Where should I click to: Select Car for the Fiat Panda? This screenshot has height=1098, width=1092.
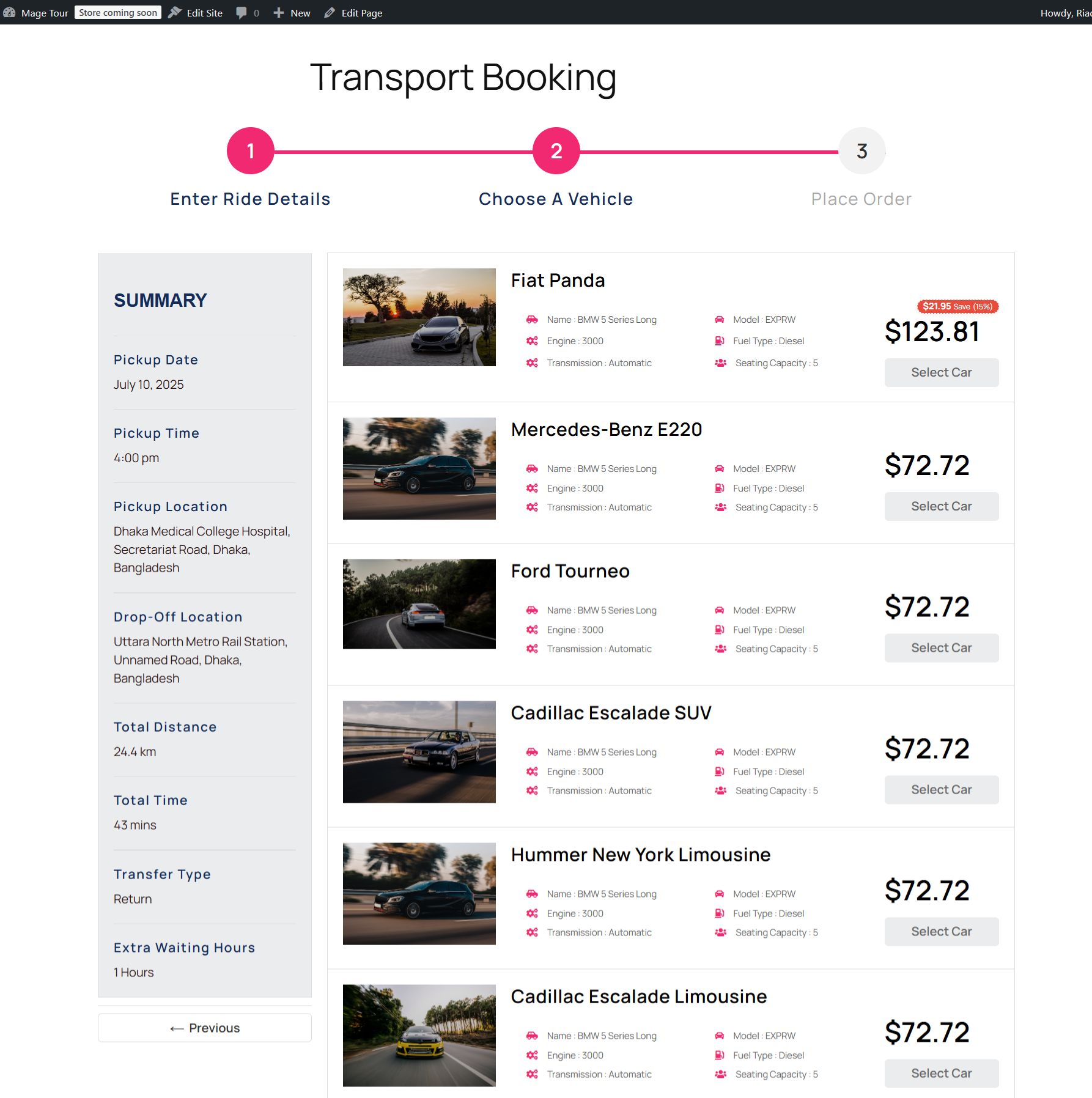[942, 372]
